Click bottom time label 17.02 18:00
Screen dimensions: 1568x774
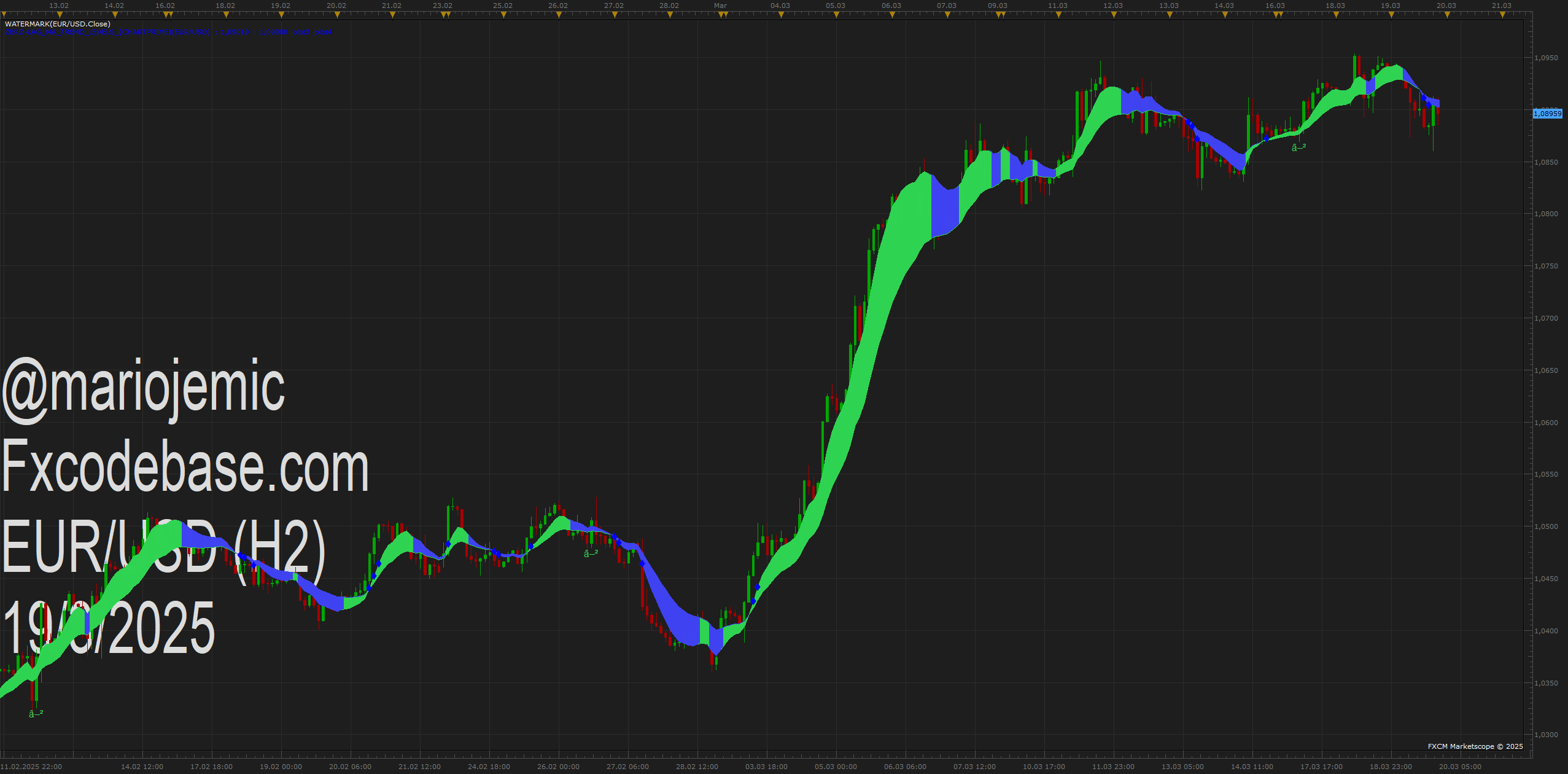211,767
